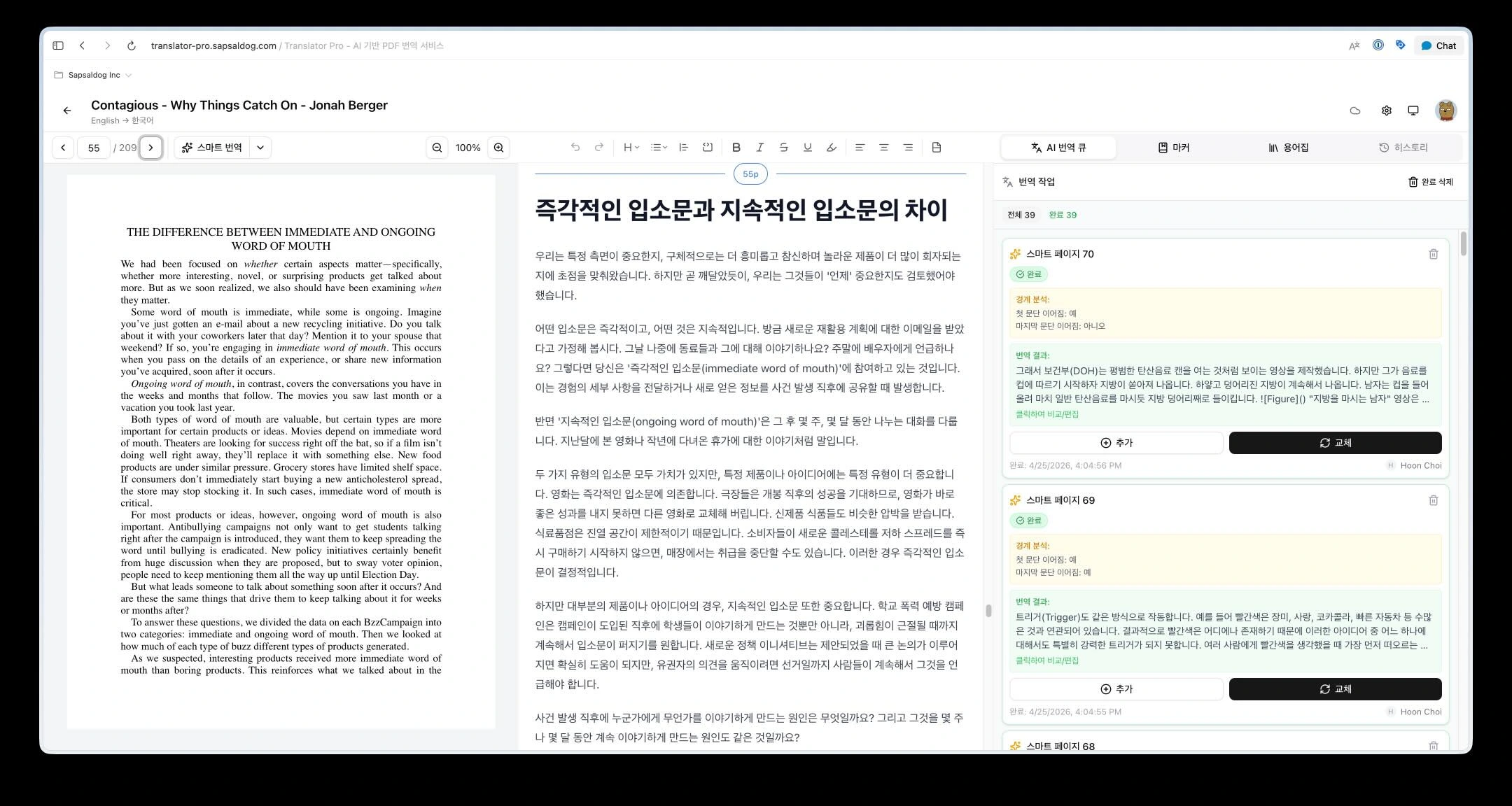This screenshot has height=806, width=1512.
Task: Return to document list with back arrow
Action: (x=67, y=111)
